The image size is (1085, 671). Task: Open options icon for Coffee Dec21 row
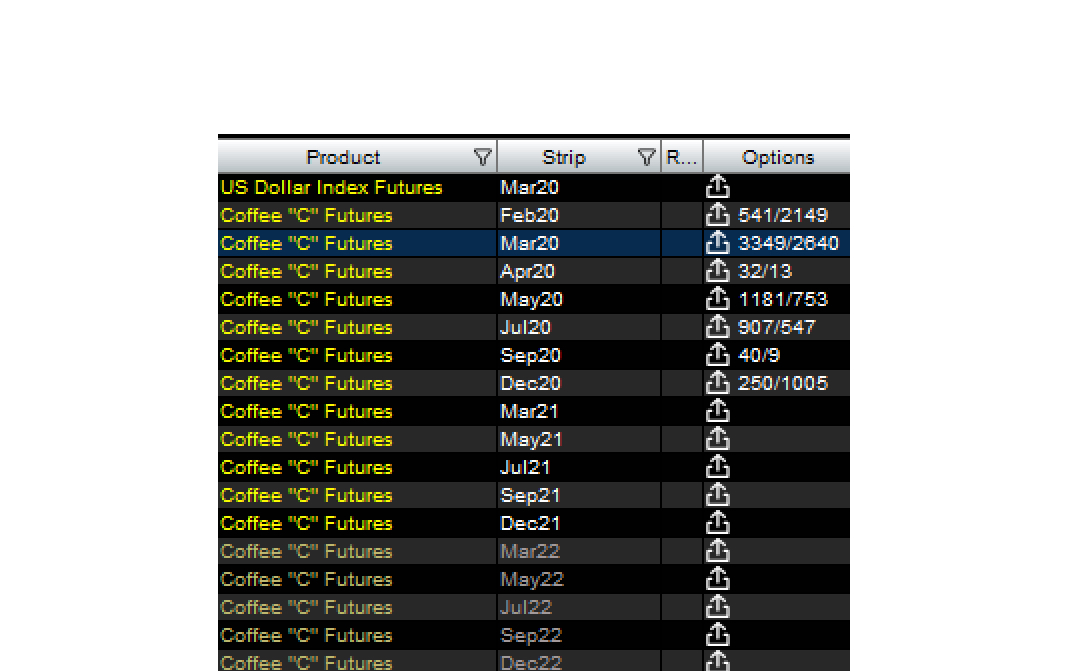click(x=718, y=523)
